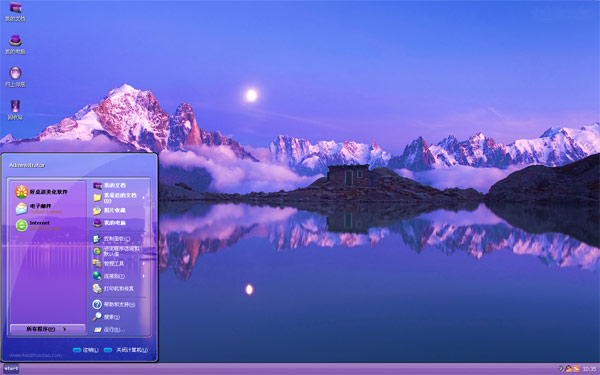The image size is (600, 375).
Task: Open the 网上邻居 desktop icon
Action: pos(15,77)
